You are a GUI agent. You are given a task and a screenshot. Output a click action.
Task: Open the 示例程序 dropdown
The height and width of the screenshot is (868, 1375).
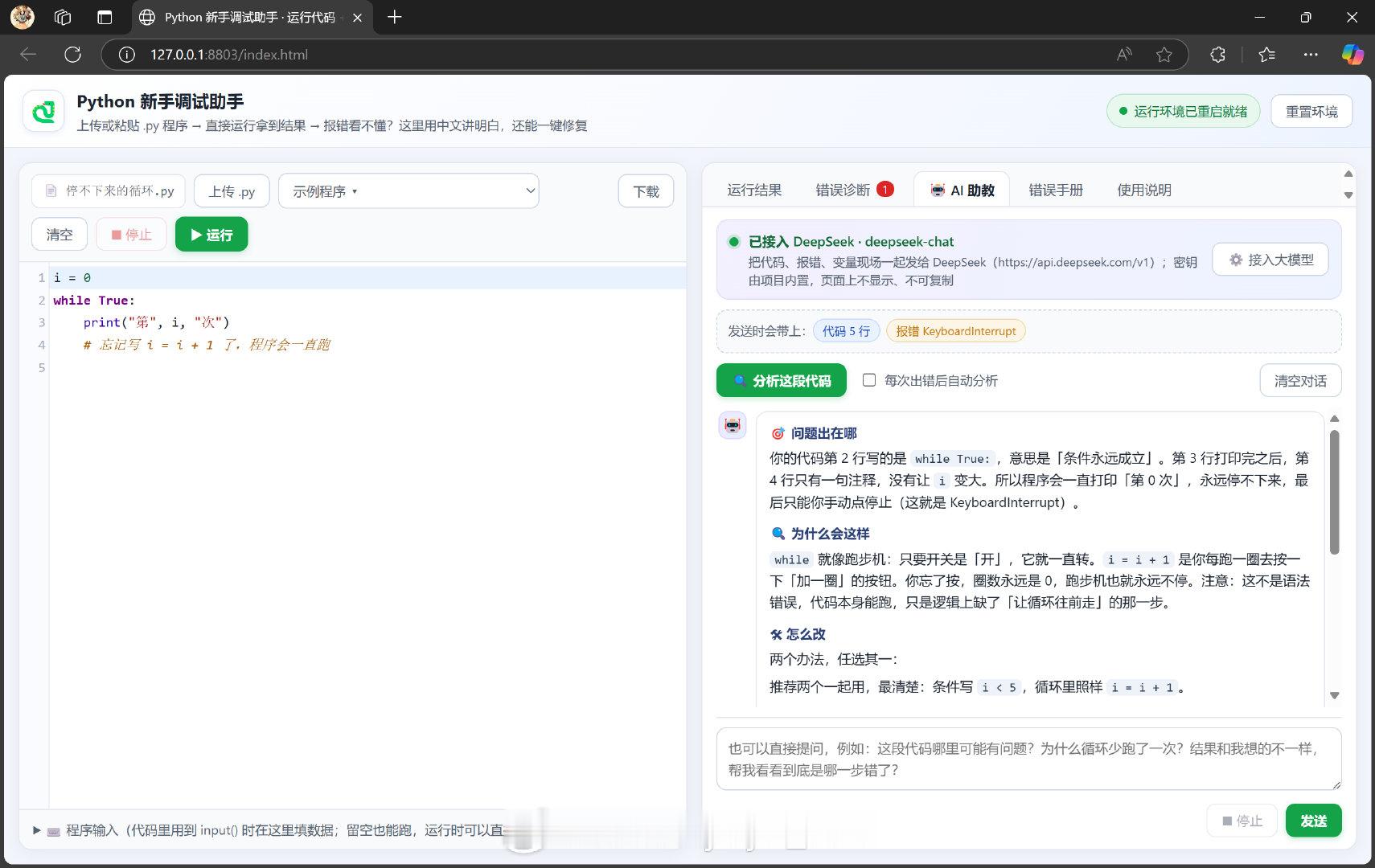(408, 191)
